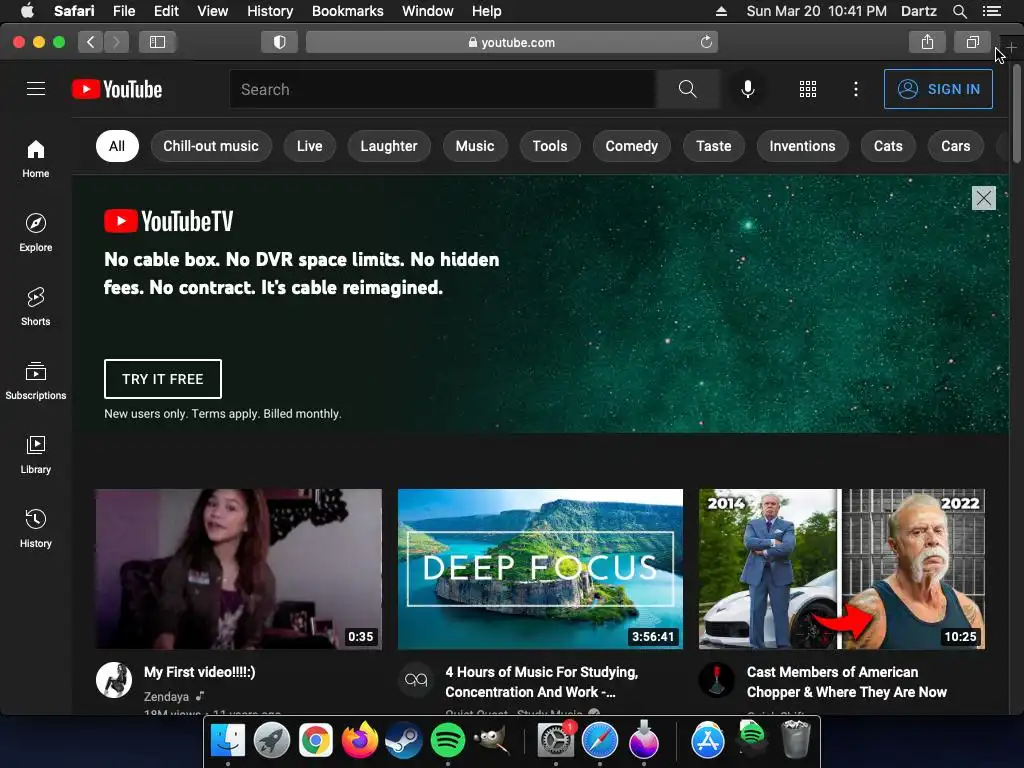Image resolution: width=1024 pixels, height=768 pixels.
Task: Open Spotlight search in menu bar
Action: [959, 11]
